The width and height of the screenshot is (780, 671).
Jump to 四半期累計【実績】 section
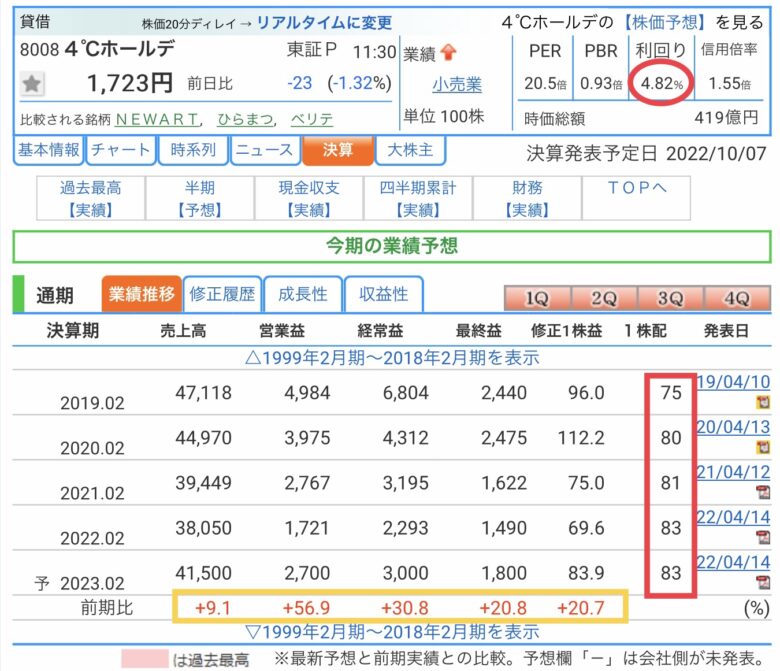pyautogui.click(x=418, y=198)
